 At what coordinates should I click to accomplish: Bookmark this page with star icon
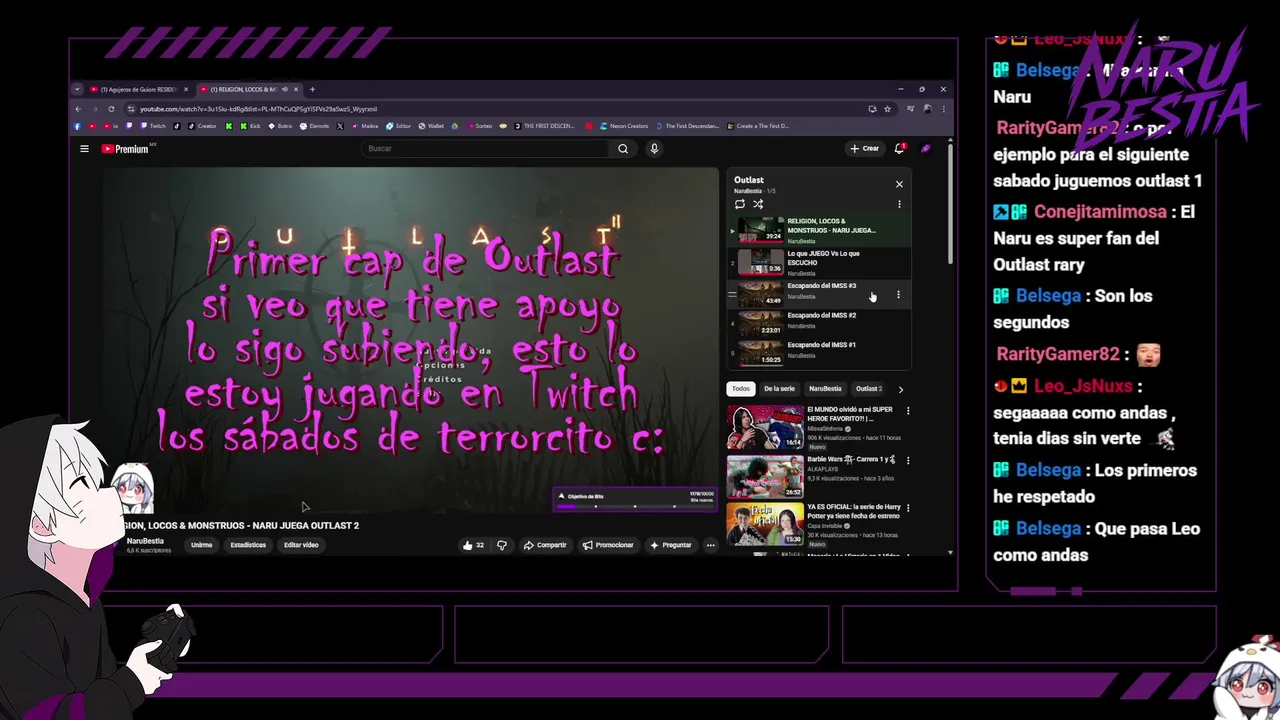(x=887, y=109)
